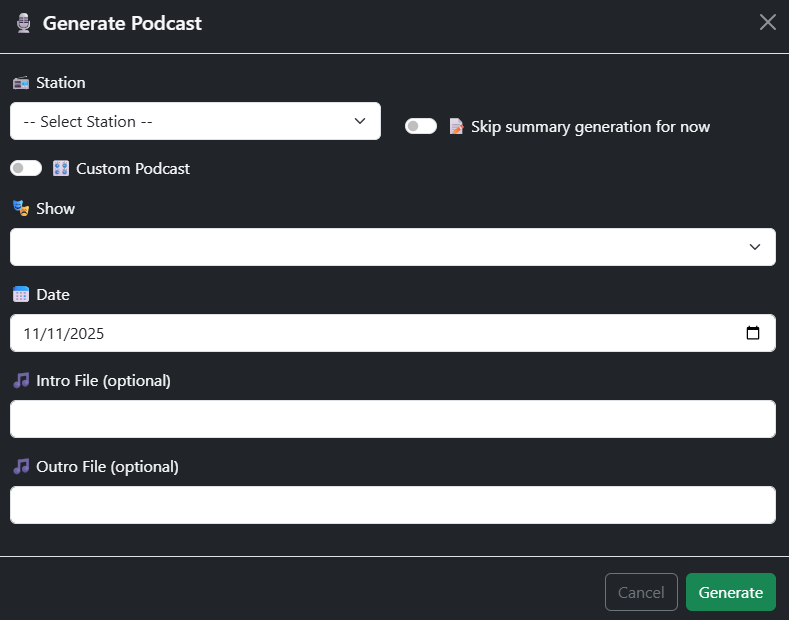Screen dimensions: 789x620
Task: Close the Generate Podcast dialog with X
Action: pos(767,23)
